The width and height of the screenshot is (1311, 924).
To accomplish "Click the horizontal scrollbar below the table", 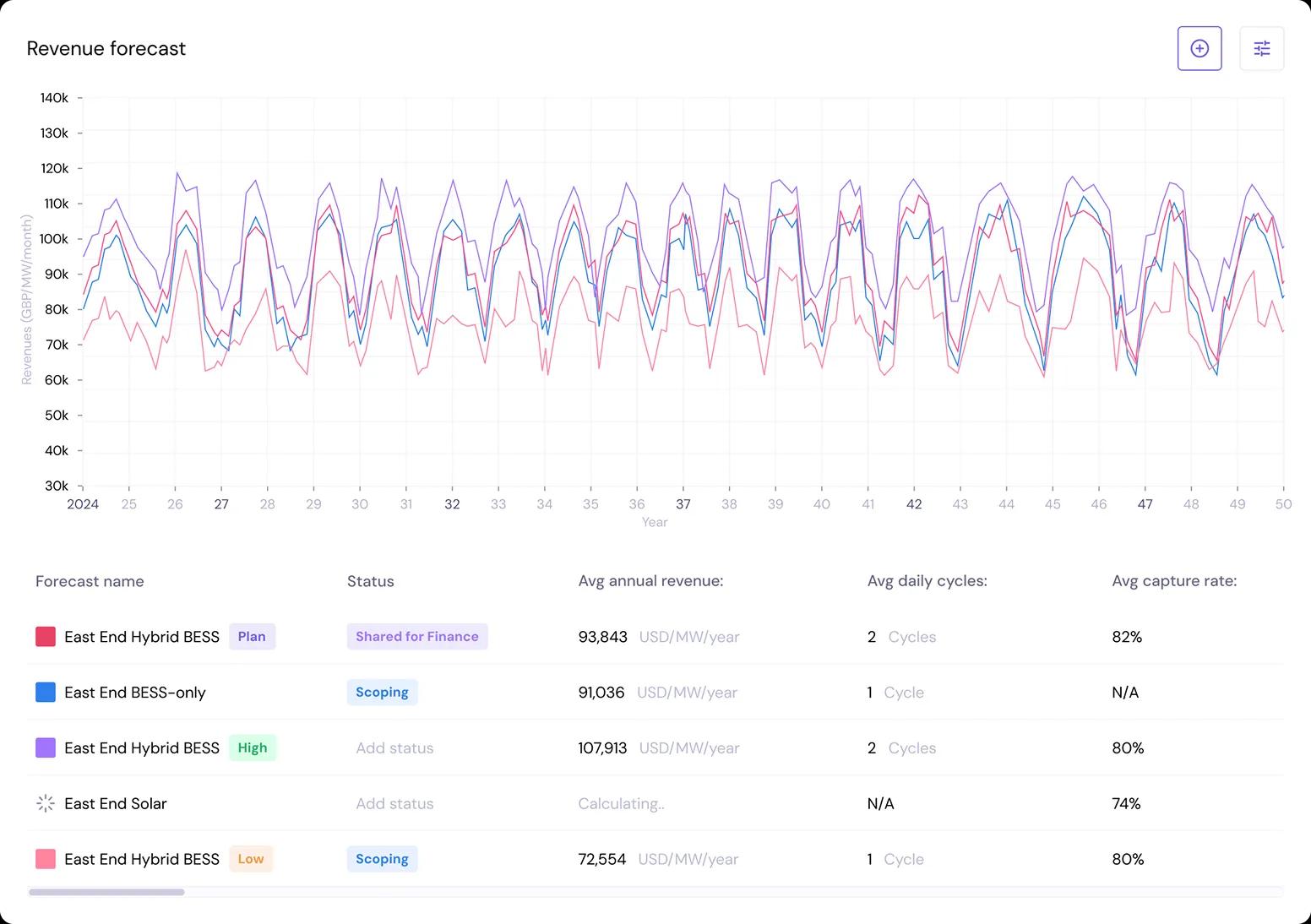I will [x=106, y=892].
